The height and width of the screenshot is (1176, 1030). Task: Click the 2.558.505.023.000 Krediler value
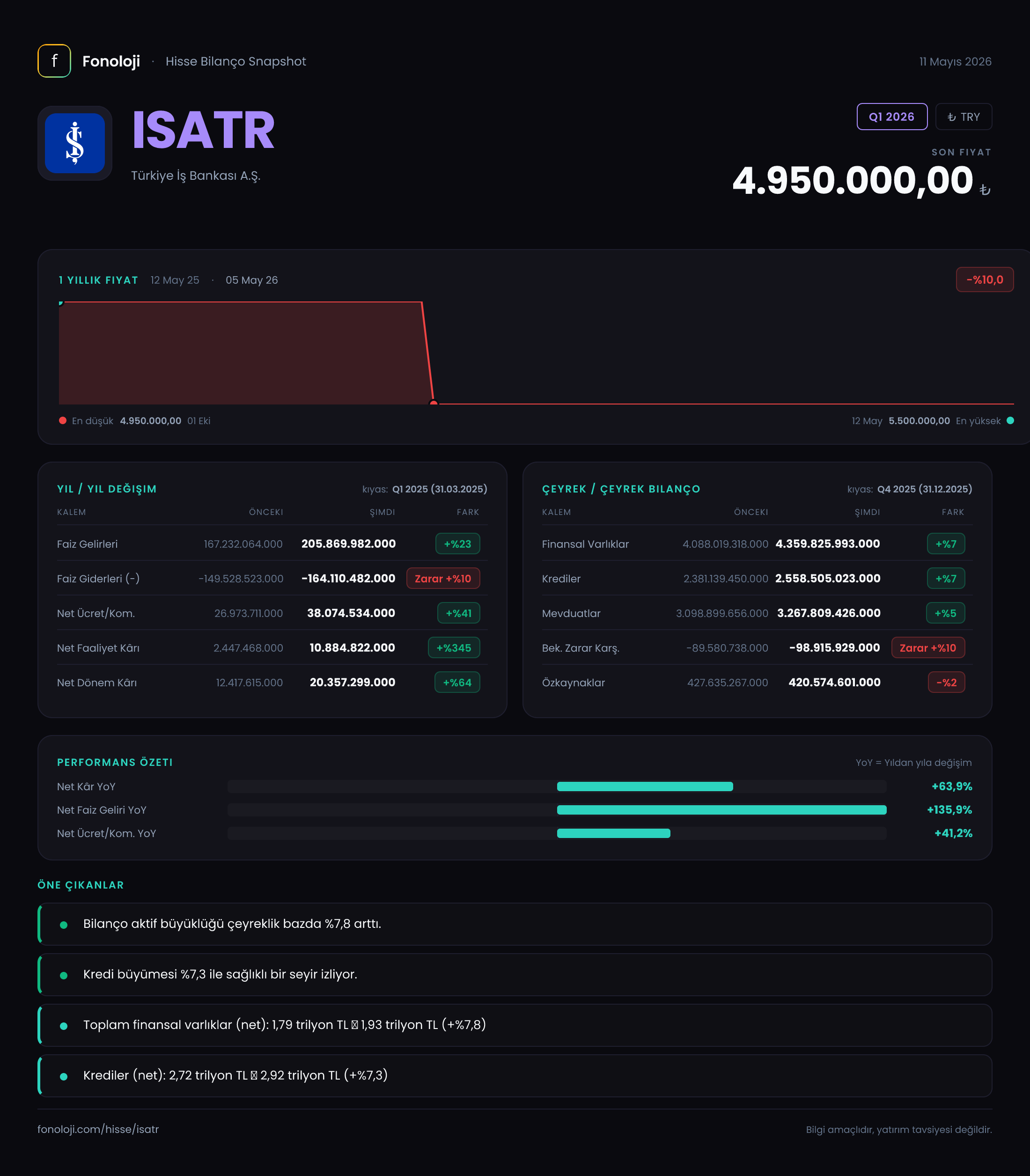tap(828, 578)
